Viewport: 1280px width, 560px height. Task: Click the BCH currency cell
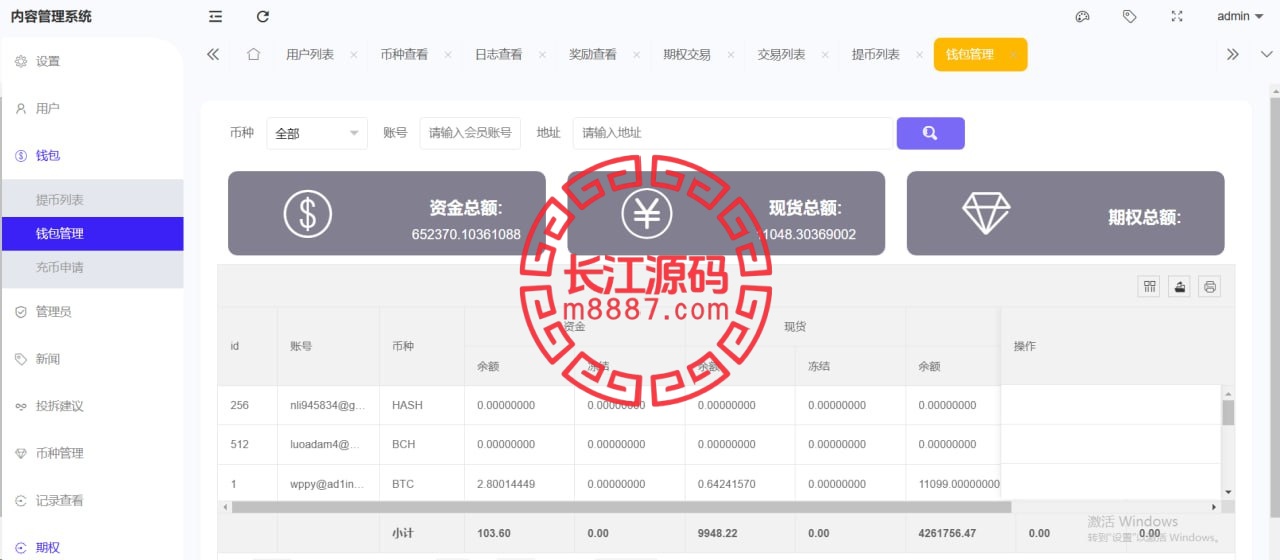pyautogui.click(x=422, y=444)
